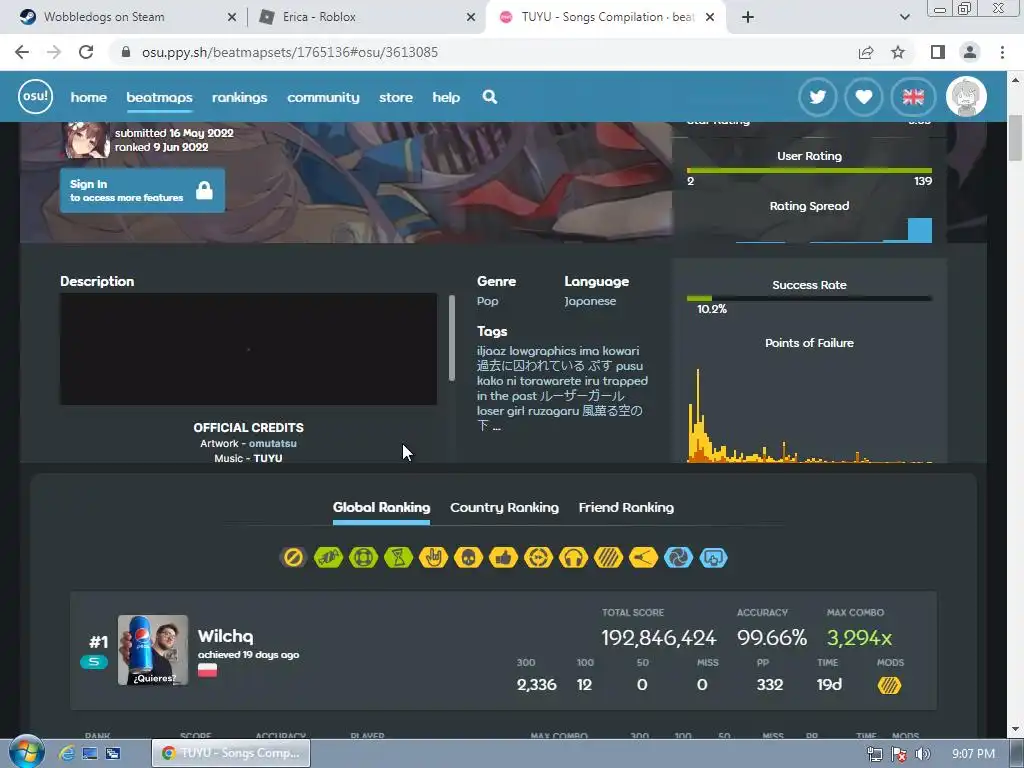Toggle the Nightcore headphones mod
Screen dimensions: 1024x768
[x=573, y=558]
